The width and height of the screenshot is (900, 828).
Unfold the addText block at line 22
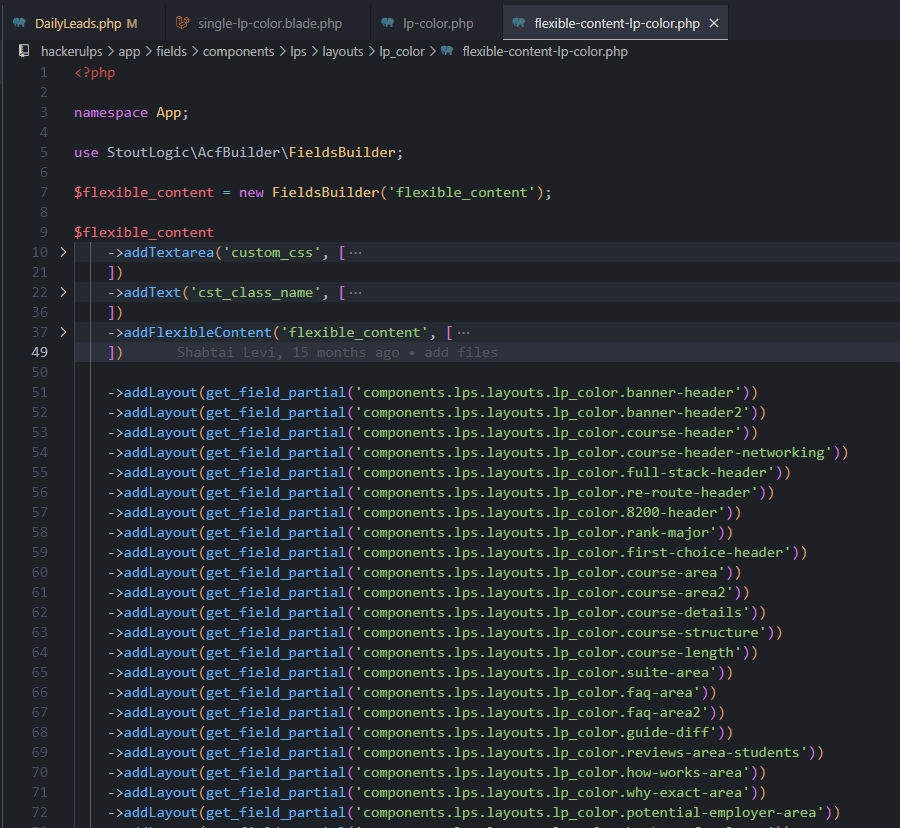(63, 292)
